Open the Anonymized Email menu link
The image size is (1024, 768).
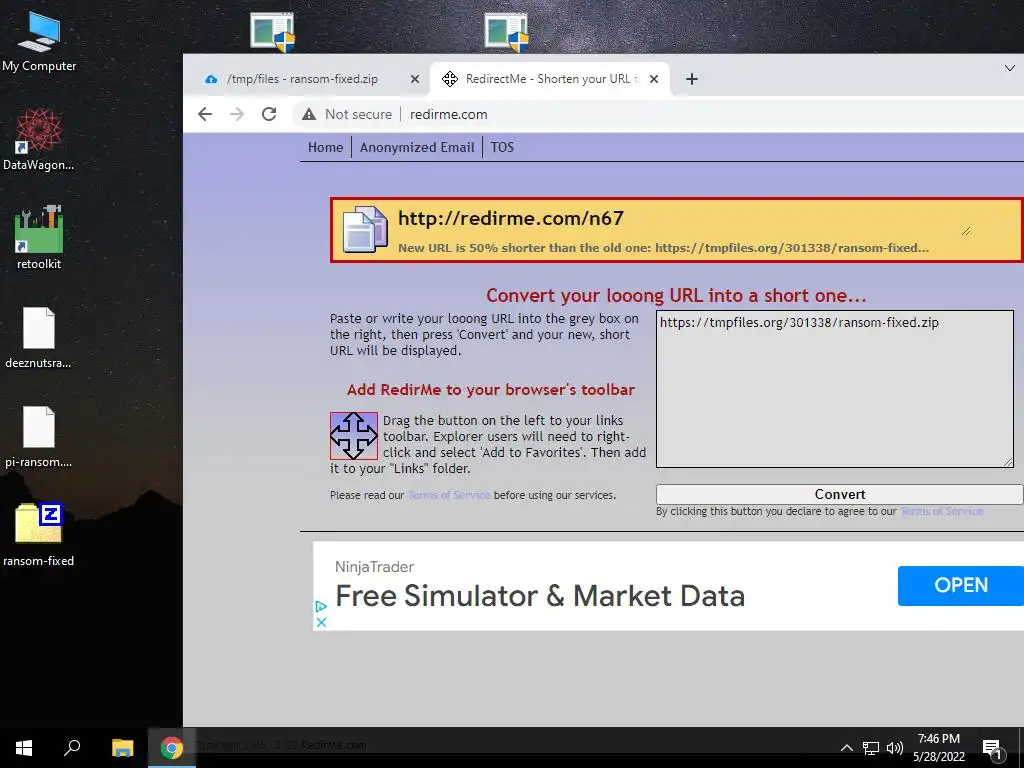pos(417,148)
